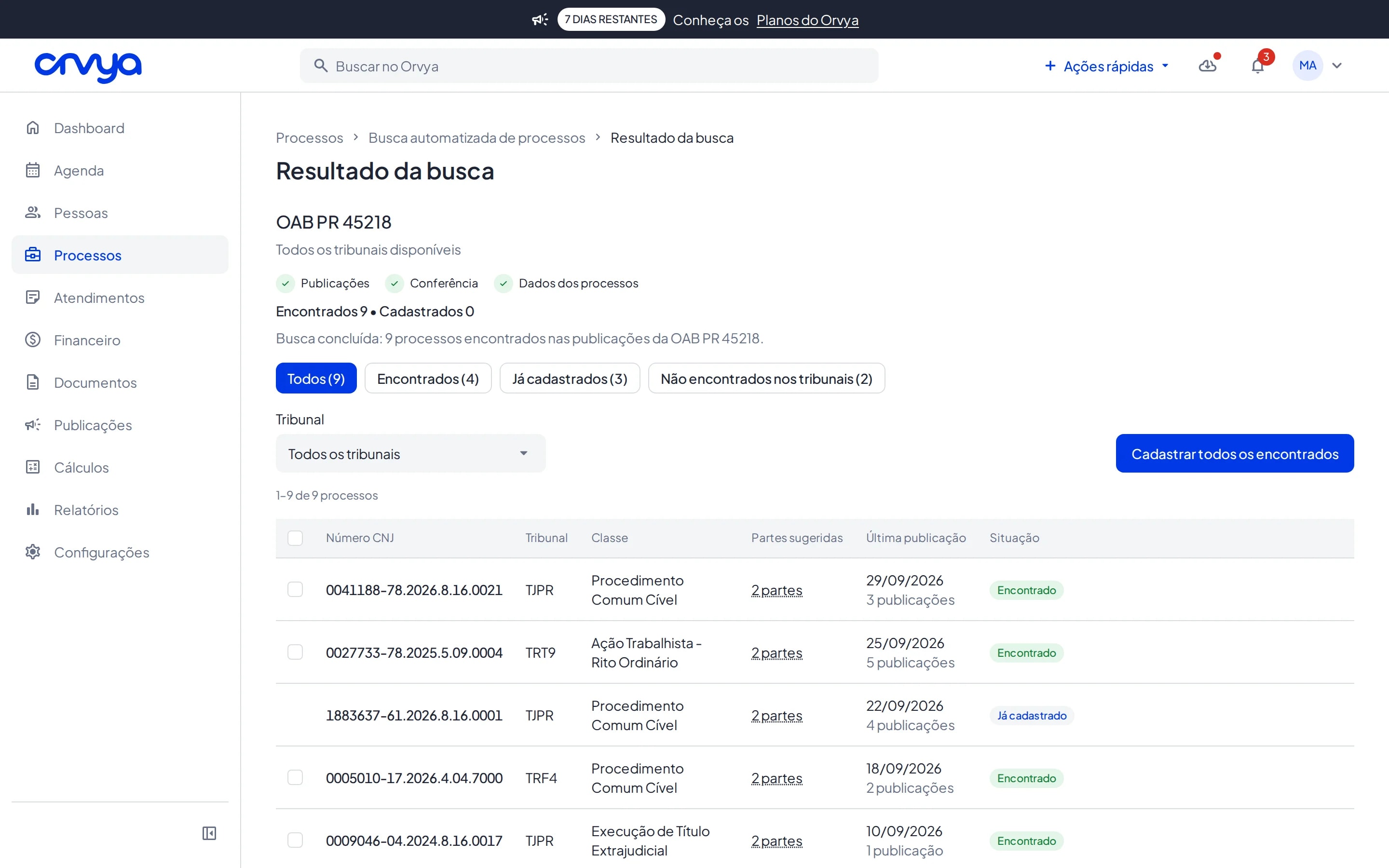The image size is (1389, 868).
Task: Open the Todos os tribunais dropdown
Action: click(x=410, y=453)
